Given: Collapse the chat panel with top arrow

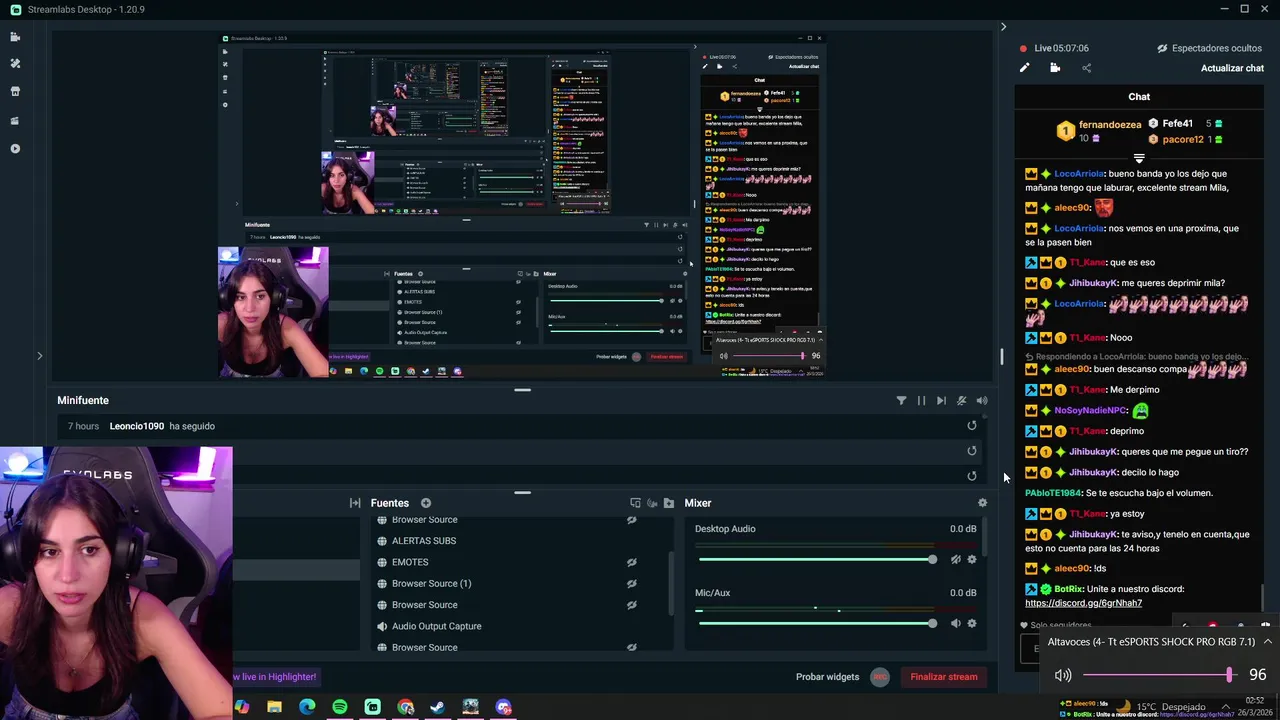Looking at the screenshot, I should coord(1003,27).
